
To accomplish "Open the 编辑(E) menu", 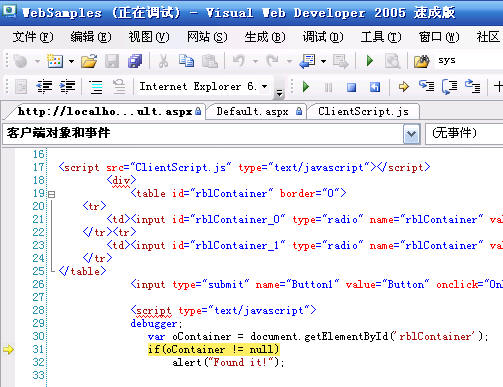I will (x=91, y=37).
